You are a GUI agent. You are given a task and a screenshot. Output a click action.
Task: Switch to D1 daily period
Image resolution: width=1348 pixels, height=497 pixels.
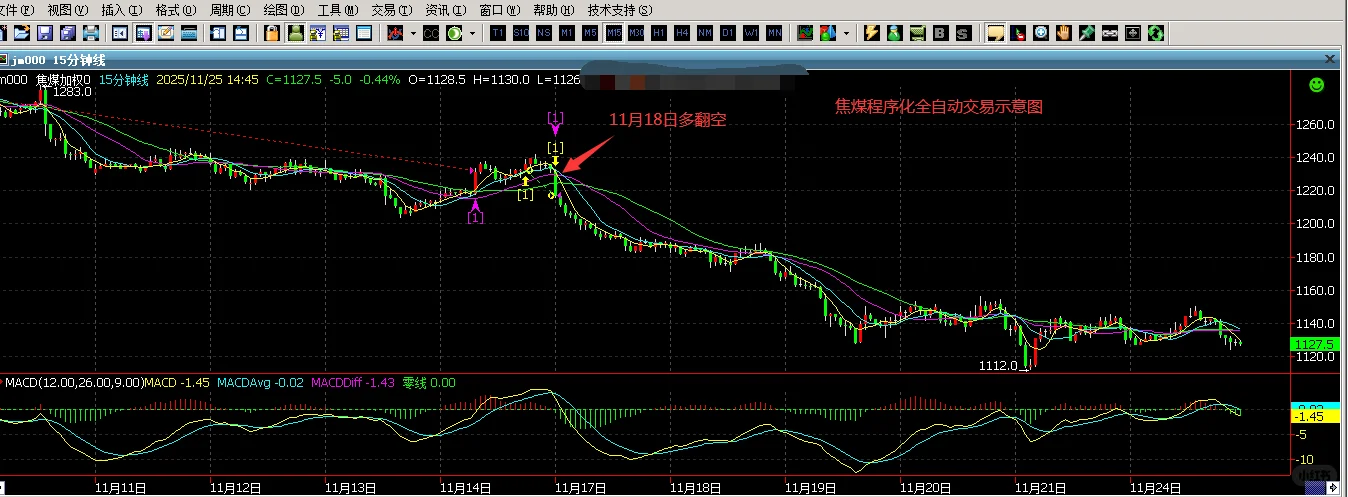(728, 33)
